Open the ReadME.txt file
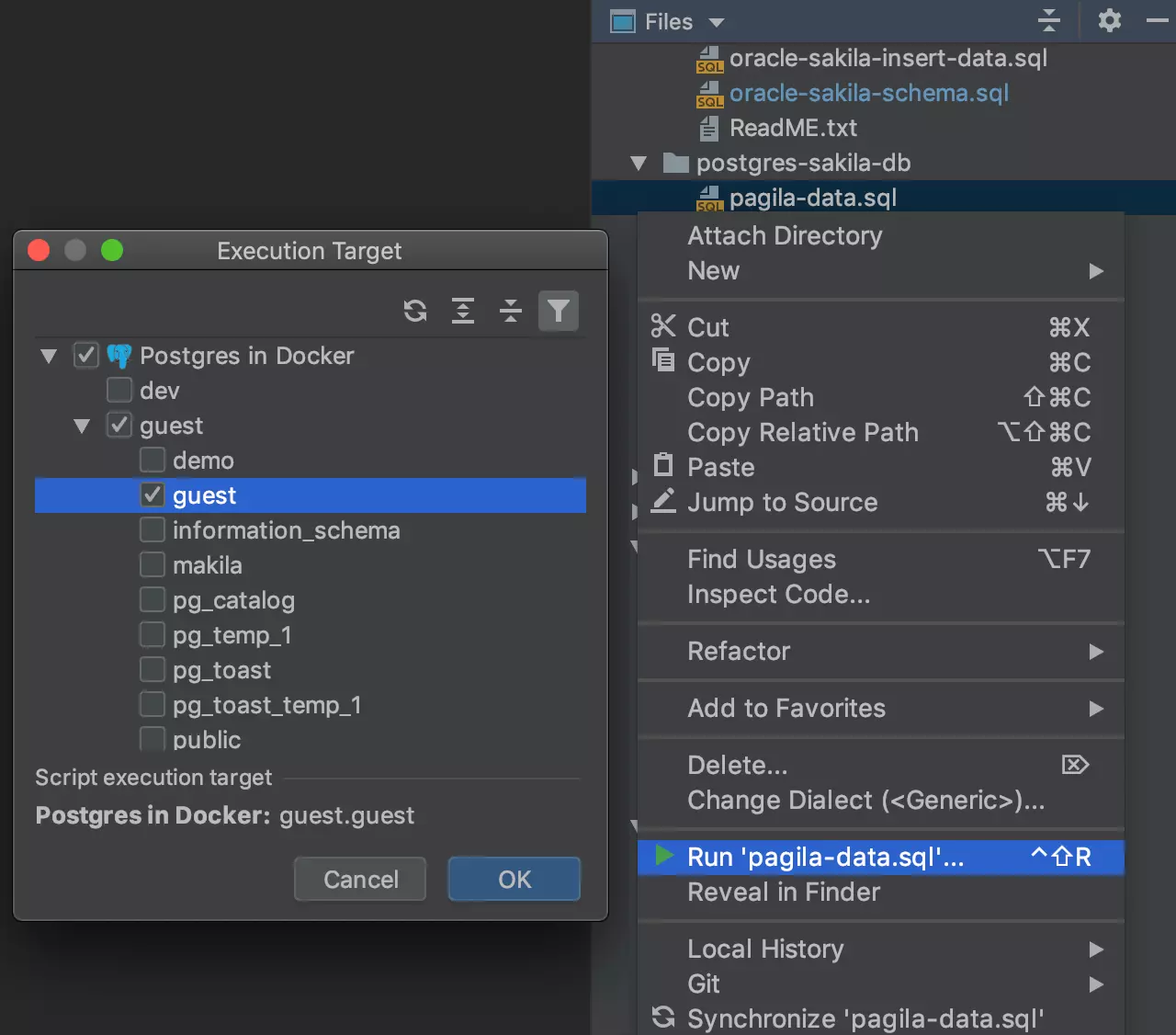The image size is (1176, 1035). click(792, 128)
